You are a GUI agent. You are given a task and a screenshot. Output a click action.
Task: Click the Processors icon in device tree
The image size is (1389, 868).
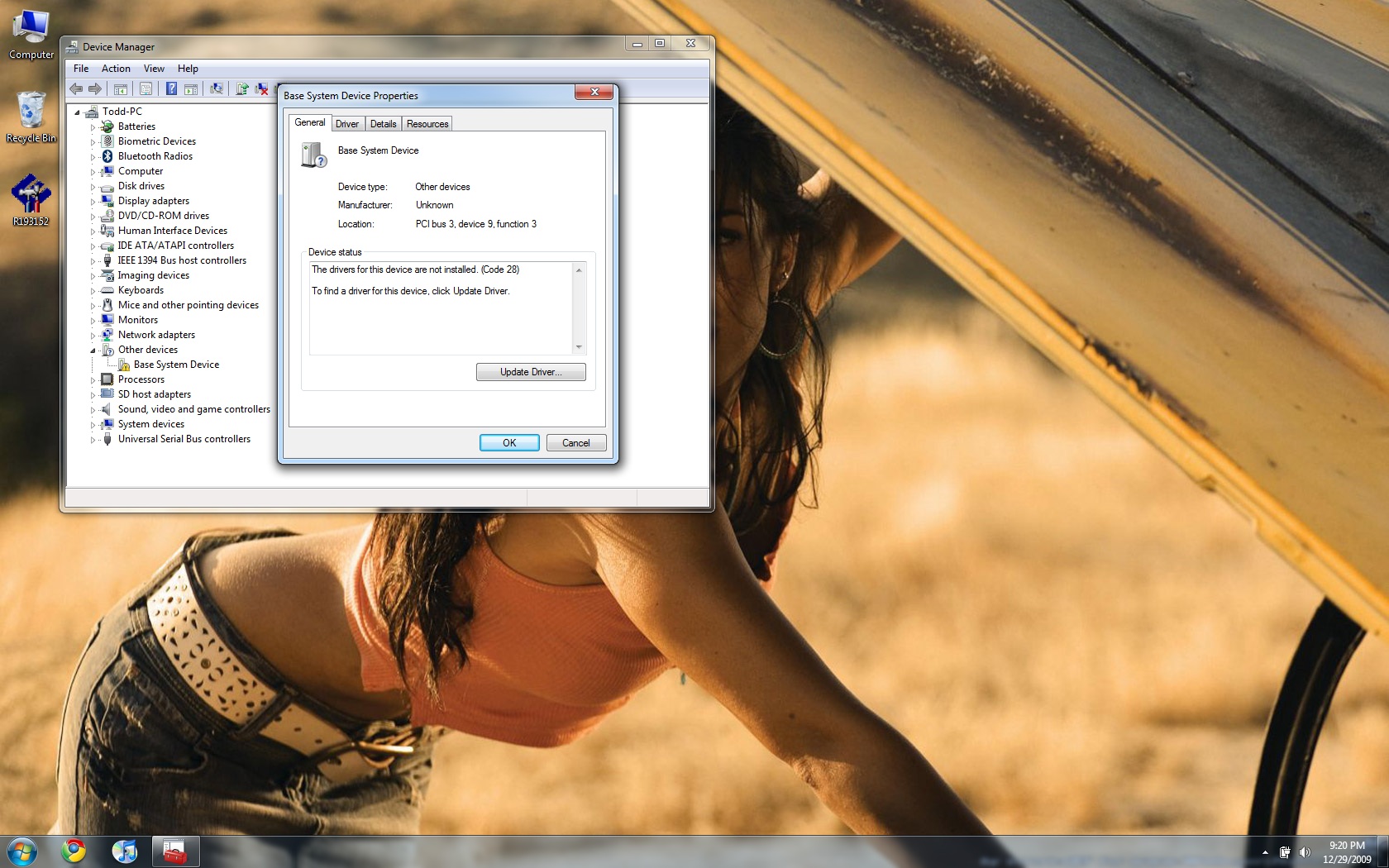(107, 379)
